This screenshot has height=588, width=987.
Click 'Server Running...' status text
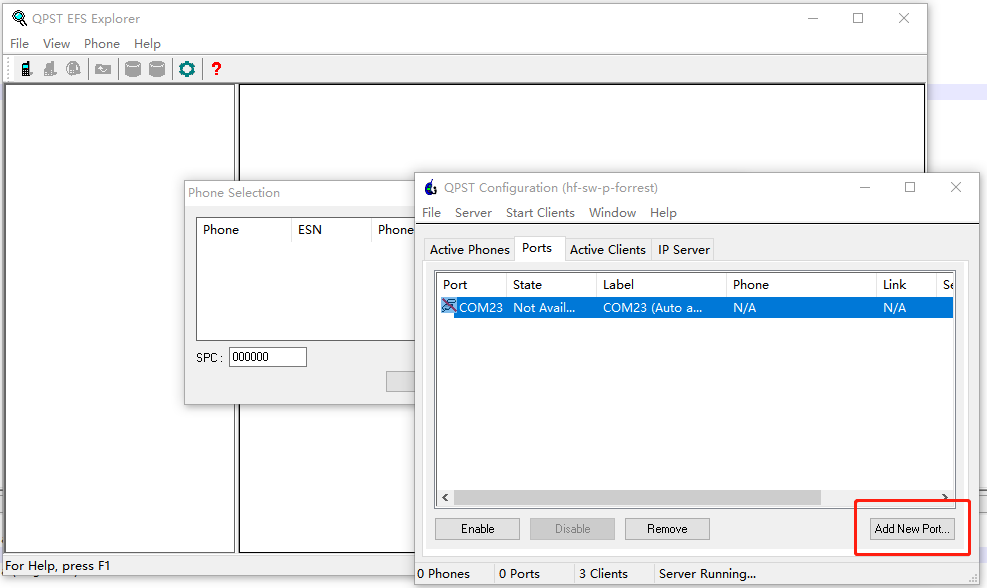point(707,574)
